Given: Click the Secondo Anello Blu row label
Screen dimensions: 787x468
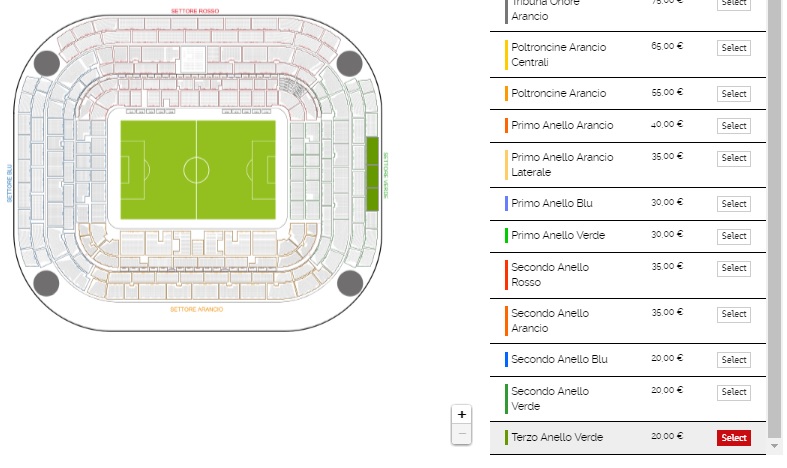Looking at the screenshot, I should 559,359.
